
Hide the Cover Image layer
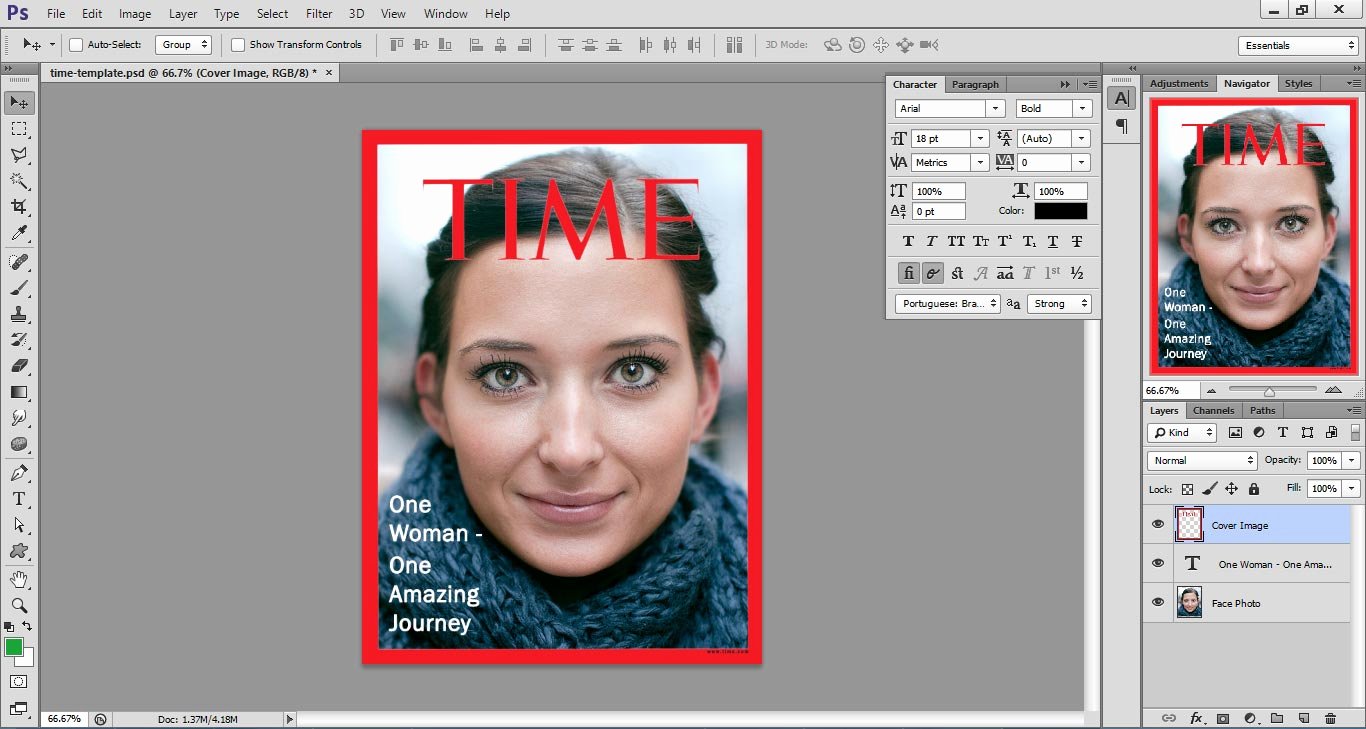coord(1158,525)
